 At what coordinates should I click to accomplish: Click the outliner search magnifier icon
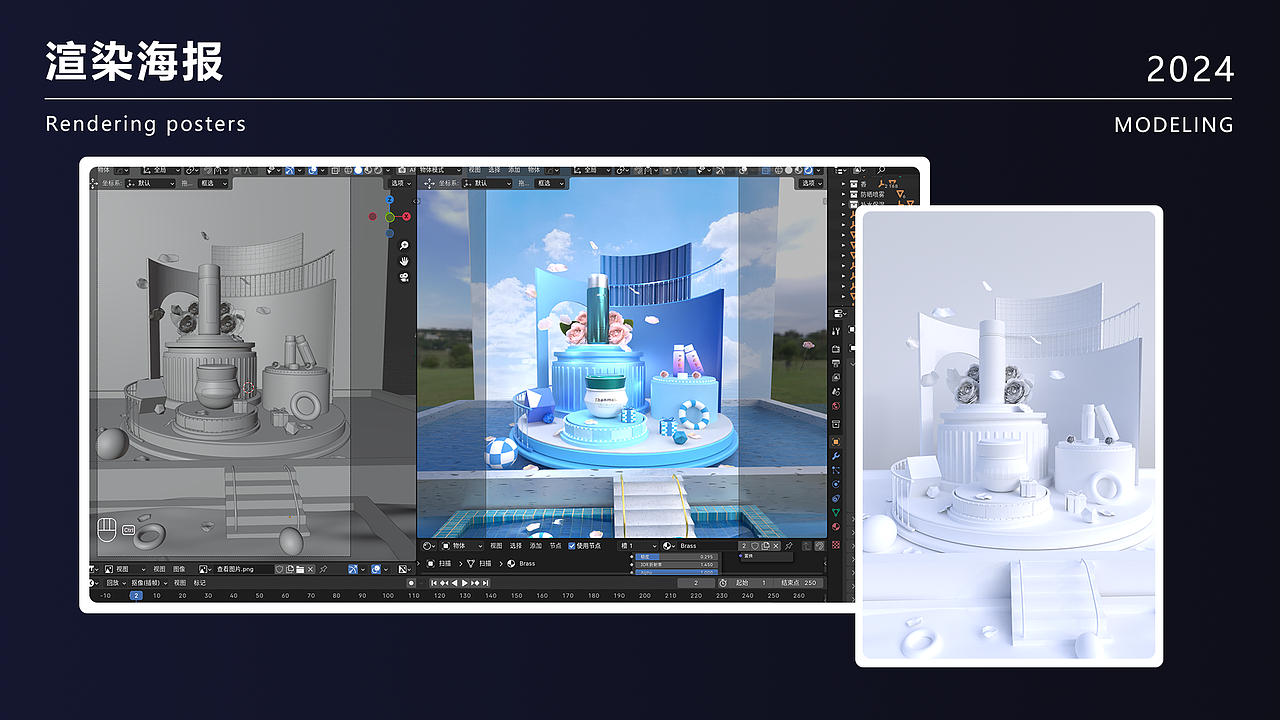881,170
